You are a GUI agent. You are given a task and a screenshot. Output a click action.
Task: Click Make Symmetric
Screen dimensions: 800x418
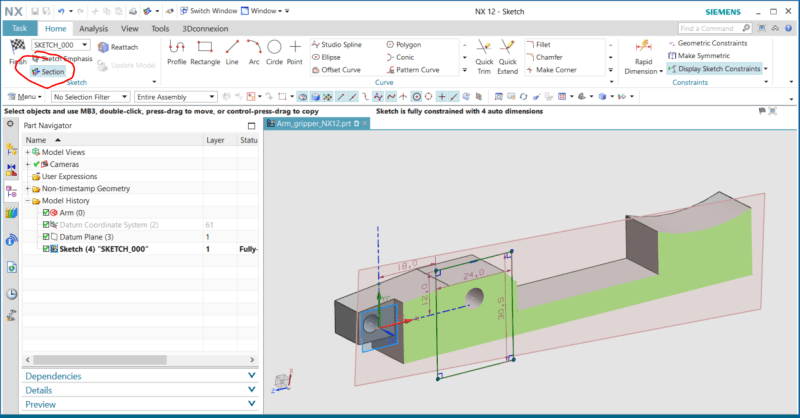699,56
